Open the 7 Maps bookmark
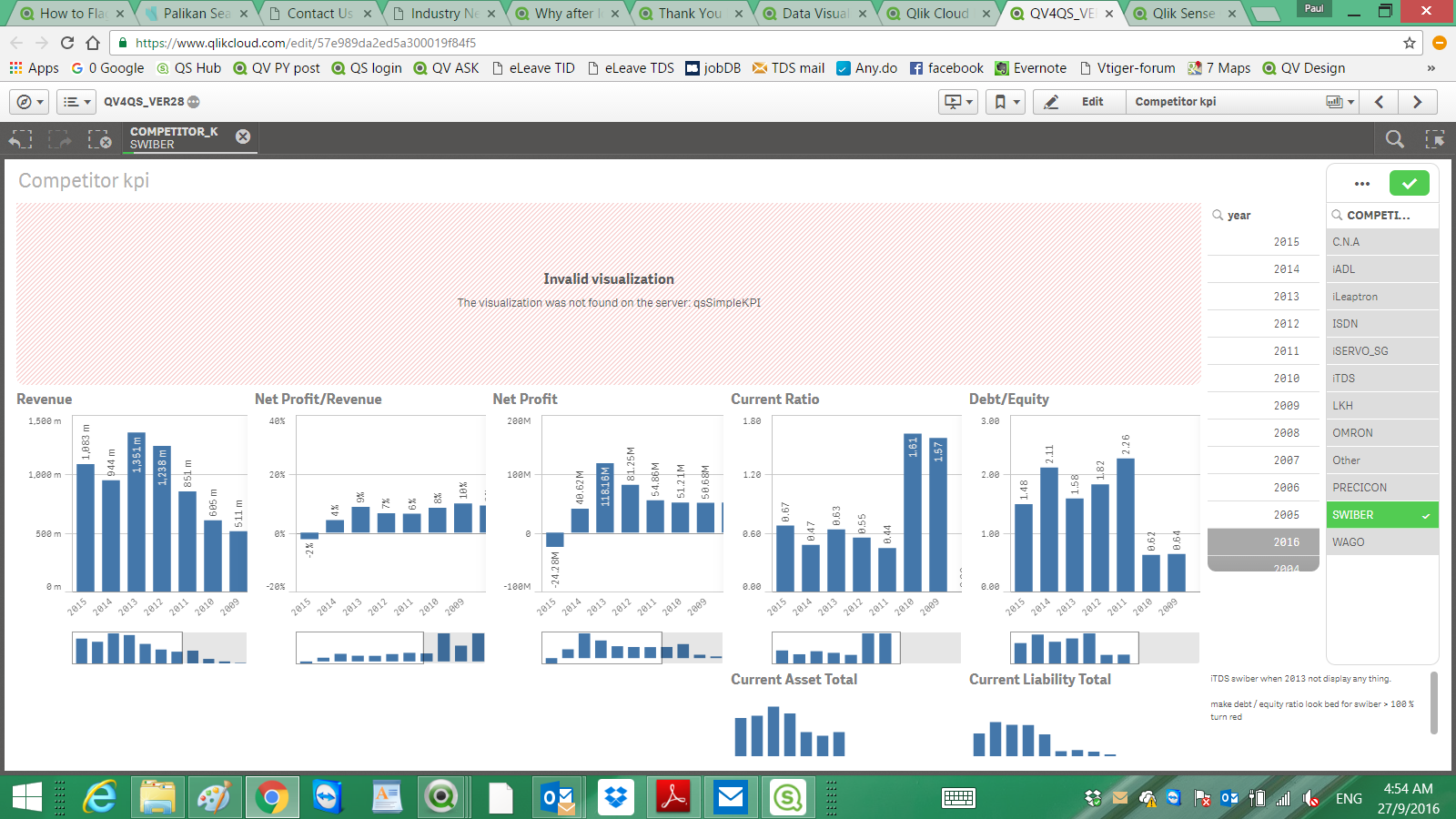1456x819 pixels. click(x=1219, y=68)
